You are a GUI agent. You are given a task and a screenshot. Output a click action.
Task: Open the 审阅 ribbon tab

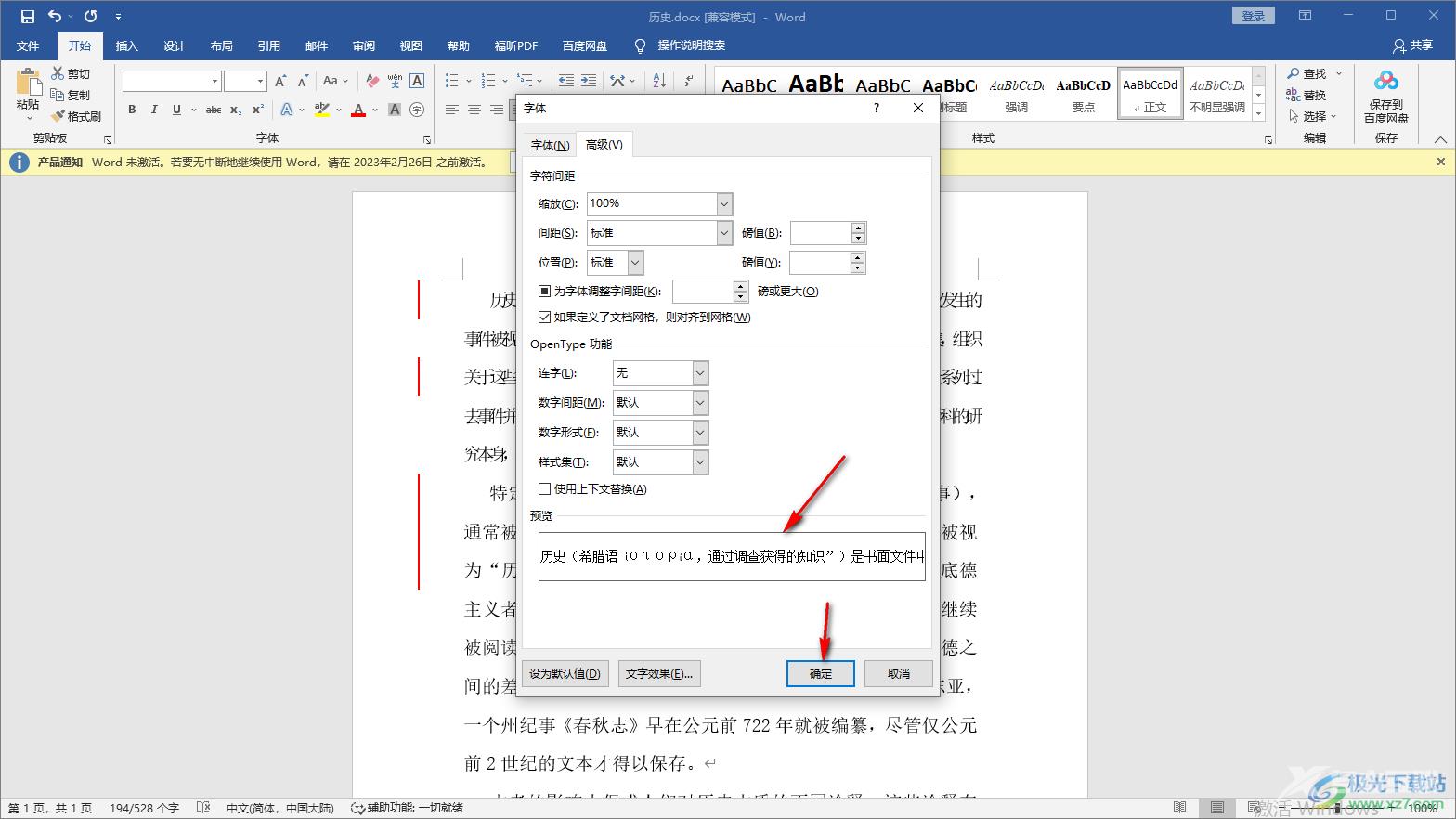click(364, 45)
